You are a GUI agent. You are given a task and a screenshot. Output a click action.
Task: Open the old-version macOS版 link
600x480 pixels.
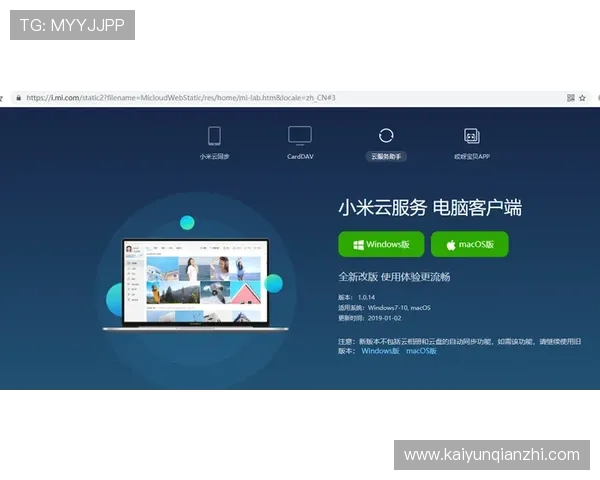(421, 351)
